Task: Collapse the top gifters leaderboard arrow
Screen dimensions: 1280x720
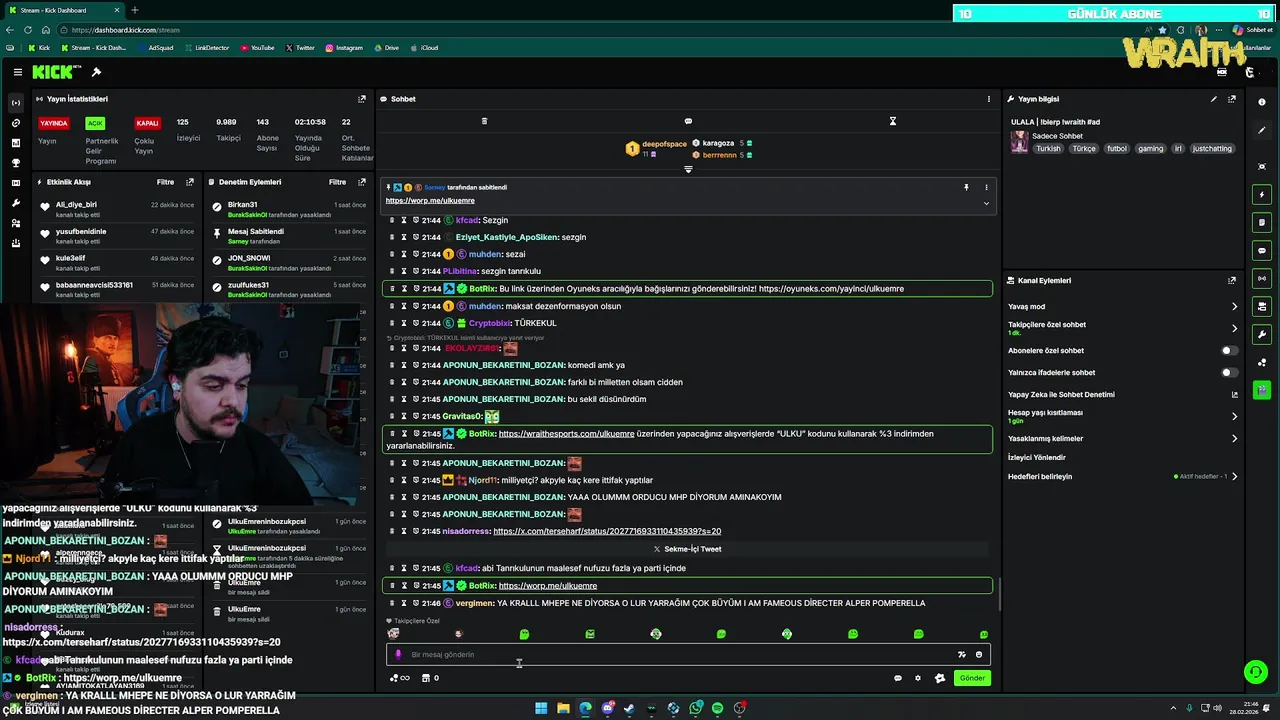Action: [x=688, y=169]
